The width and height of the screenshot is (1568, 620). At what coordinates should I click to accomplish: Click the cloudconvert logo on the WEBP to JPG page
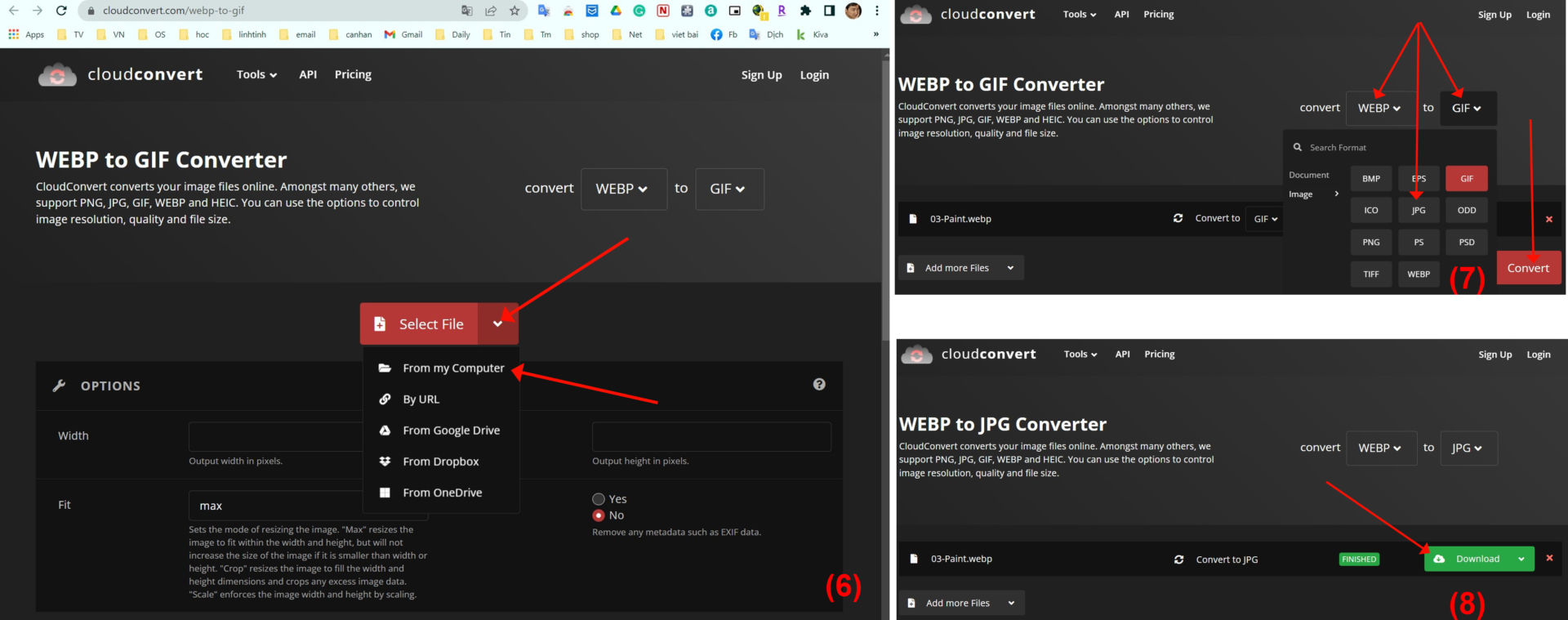coord(968,355)
